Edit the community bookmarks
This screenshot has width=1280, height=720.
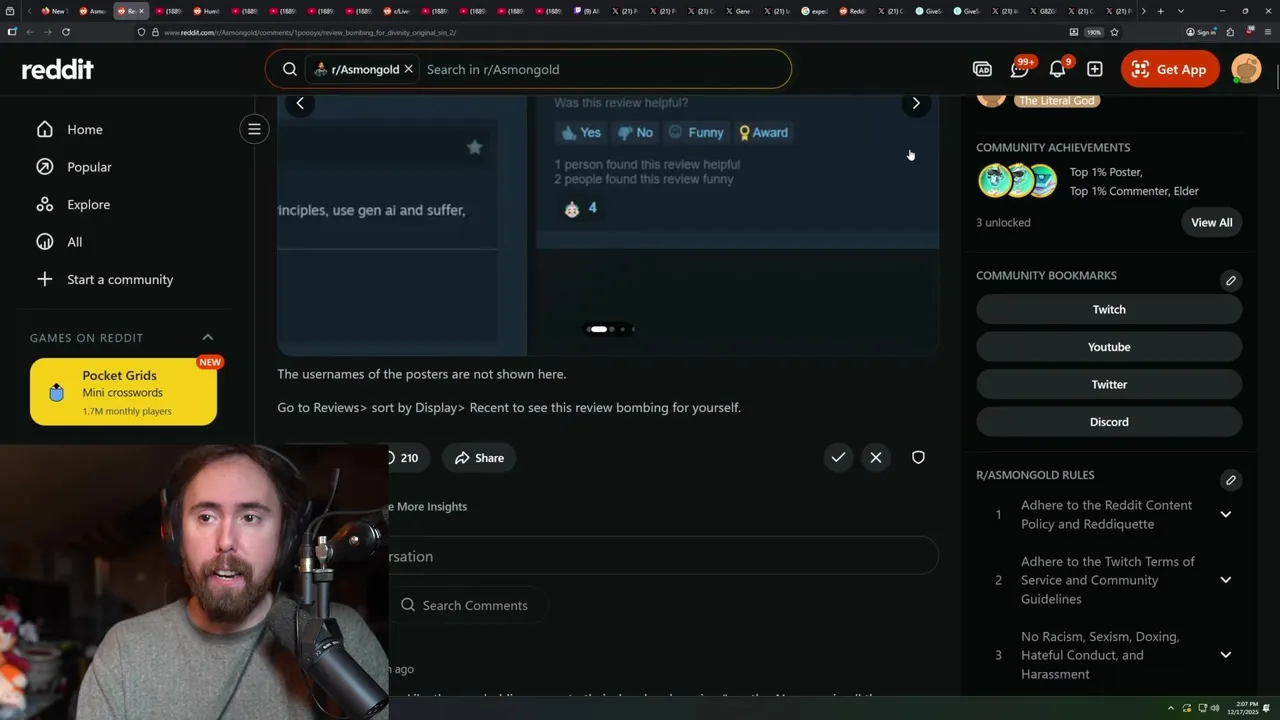click(1231, 280)
